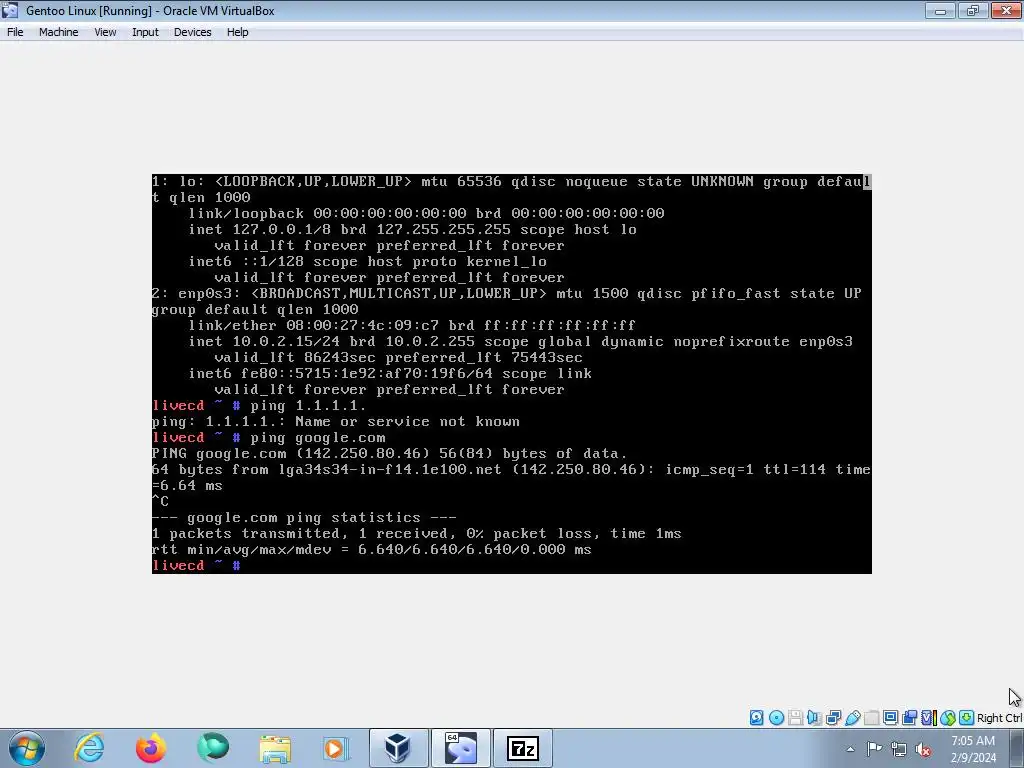1024x768 pixels.
Task: Click the 'inet 10.0.2.15/24' address line
Action: tap(520, 342)
